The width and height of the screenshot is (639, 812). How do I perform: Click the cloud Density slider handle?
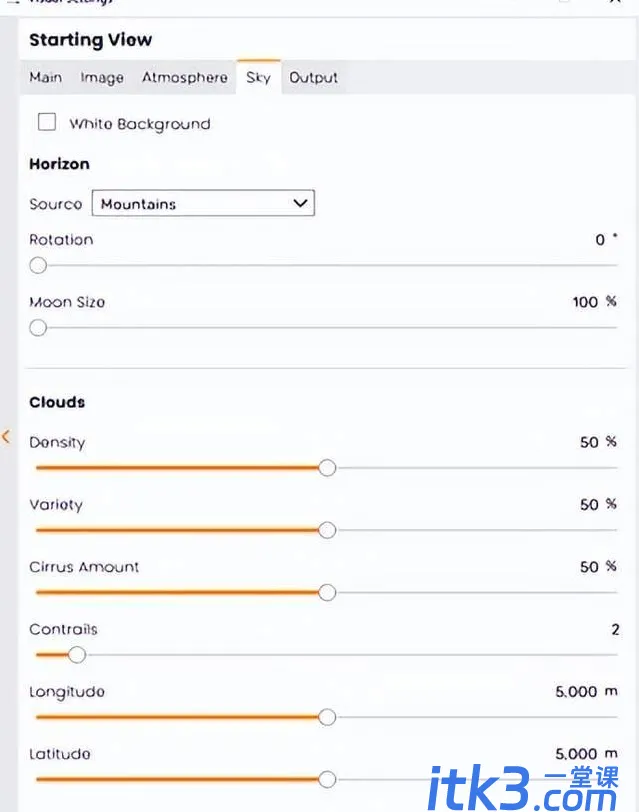(x=327, y=468)
